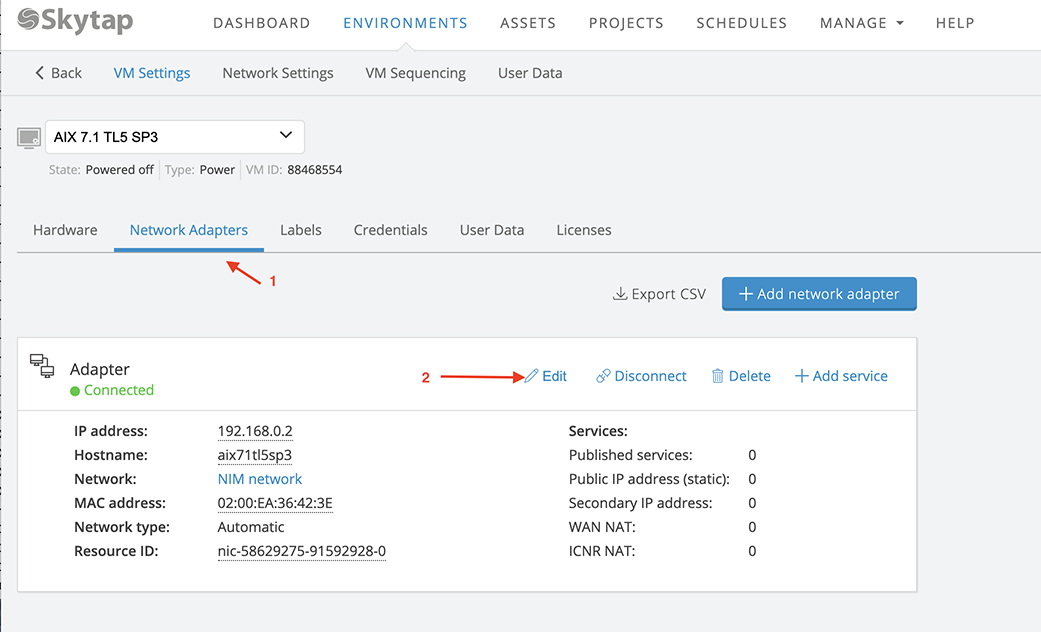Click the Skytap logo
The height and width of the screenshot is (632, 1041).
pyautogui.click(x=75, y=21)
